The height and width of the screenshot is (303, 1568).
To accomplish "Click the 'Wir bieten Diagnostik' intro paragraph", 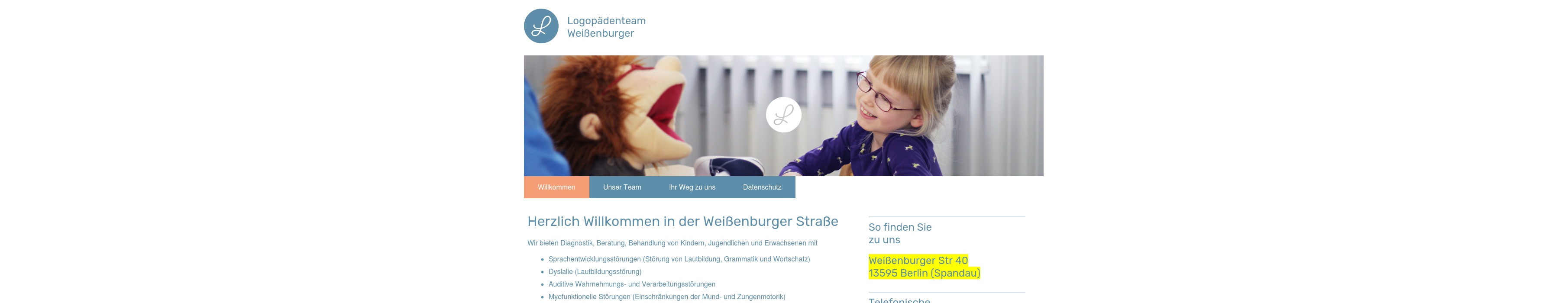I will (x=672, y=243).
